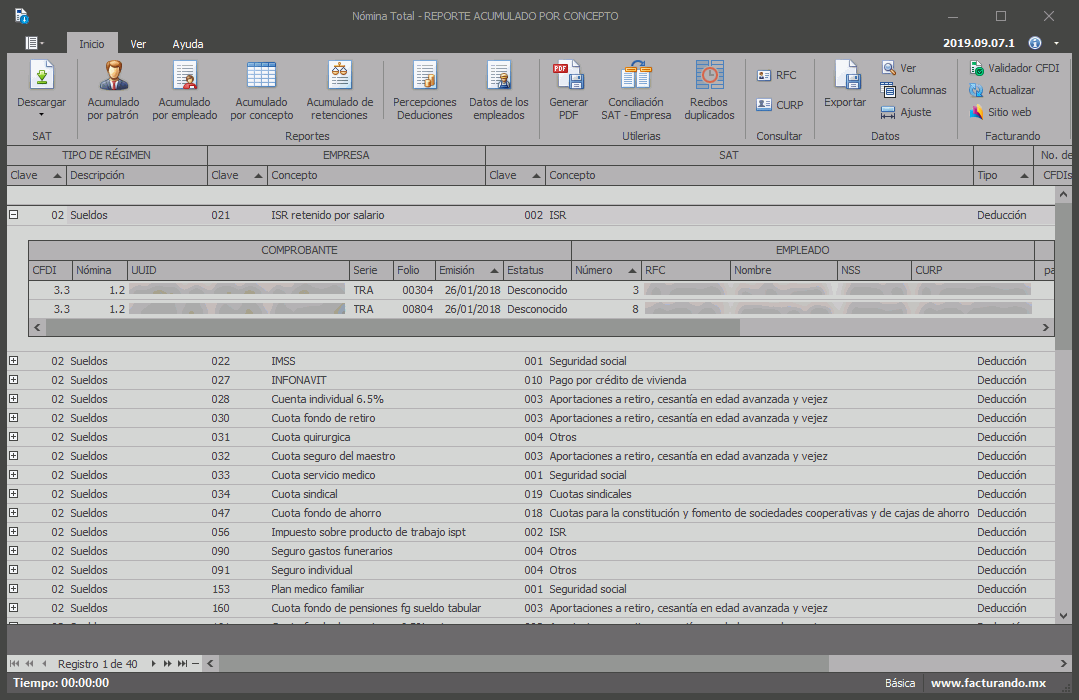Open Acumulado por empleado report

pyautogui.click(x=185, y=76)
